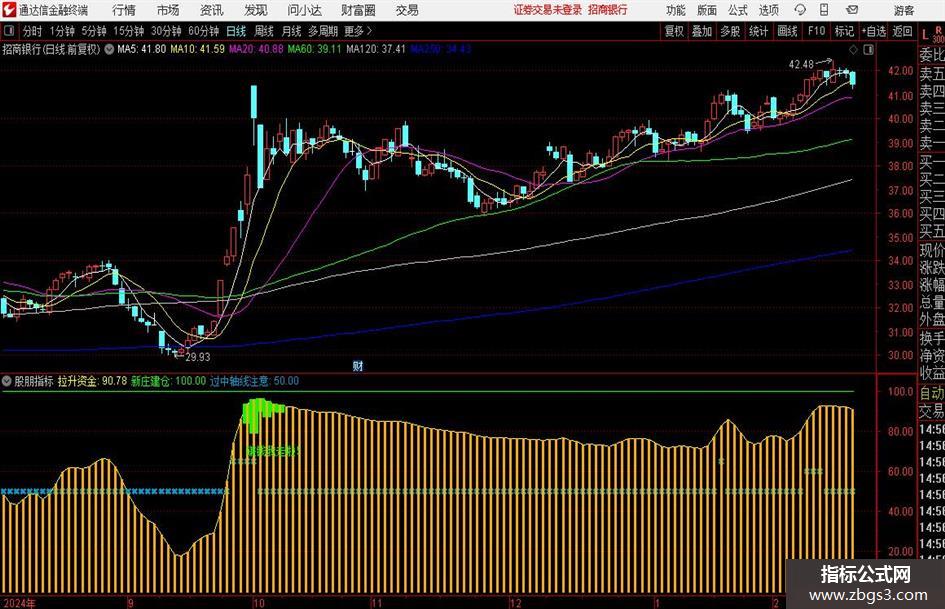This screenshot has width=945, height=609.
Task: Switch to the 5分钟 period tab
Action: click(94, 31)
